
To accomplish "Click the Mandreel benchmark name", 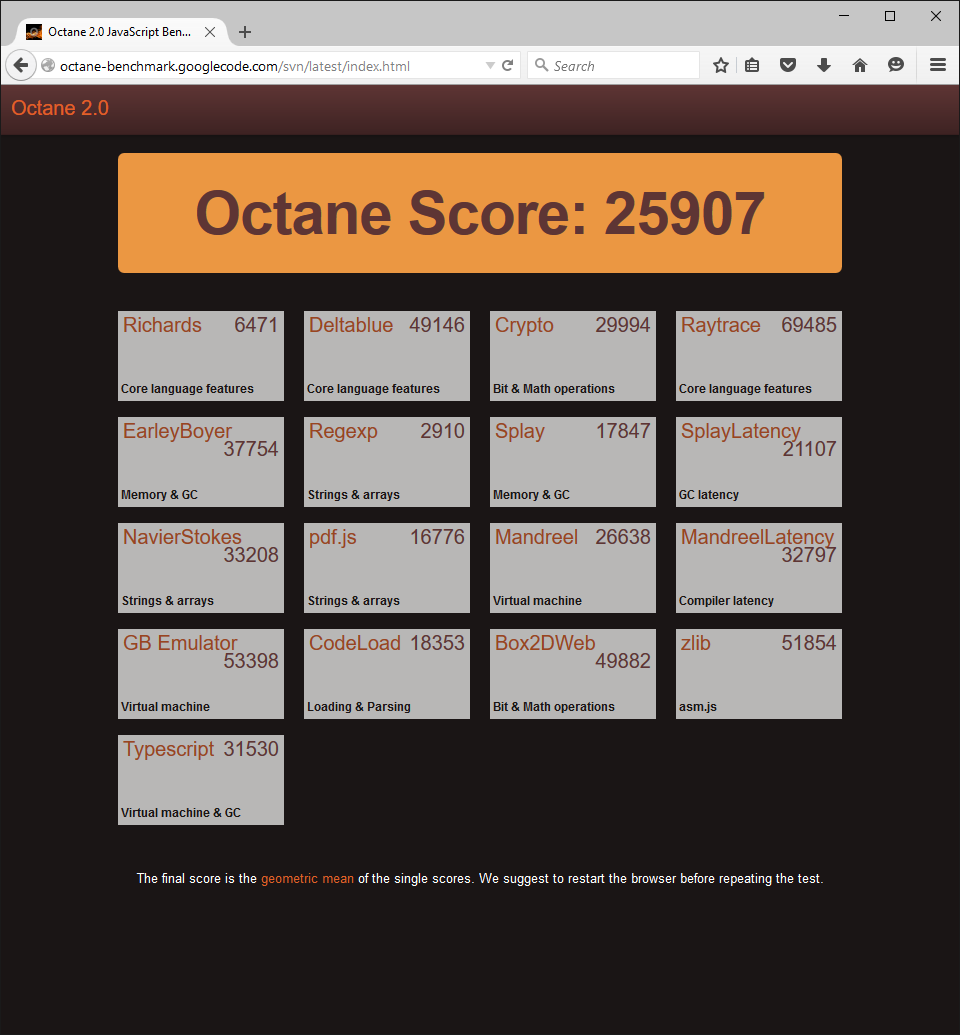I will point(536,537).
